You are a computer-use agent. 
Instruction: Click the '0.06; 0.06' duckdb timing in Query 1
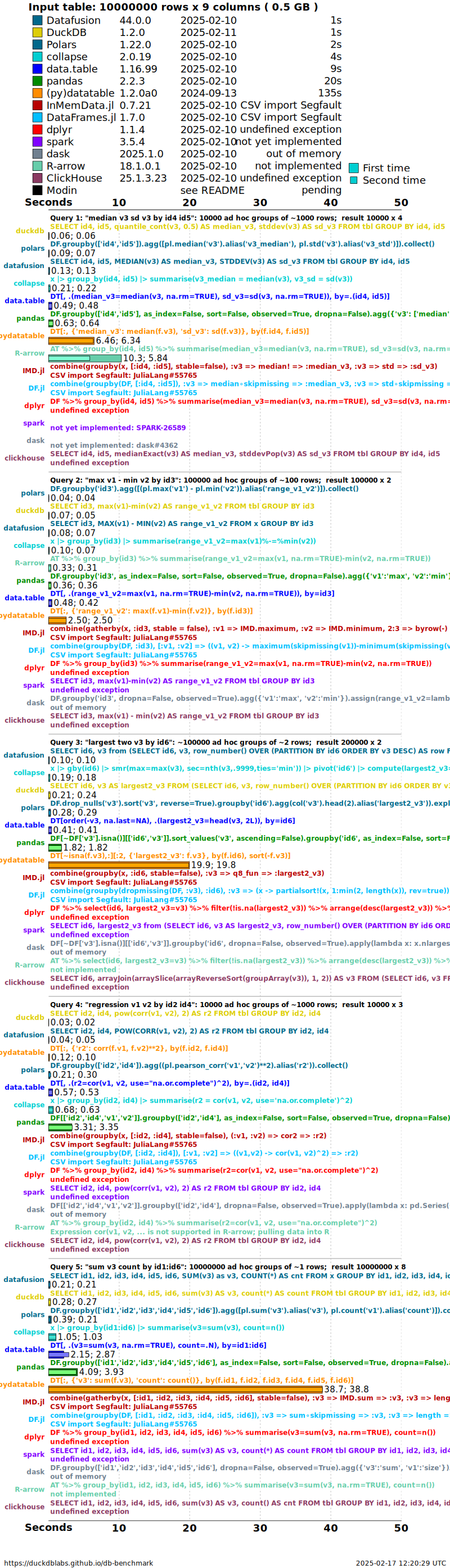pyautogui.click(x=73, y=235)
